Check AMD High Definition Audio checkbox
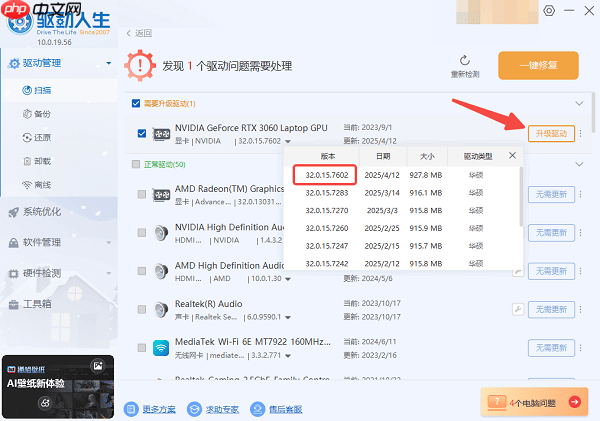 tap(142, 271)
